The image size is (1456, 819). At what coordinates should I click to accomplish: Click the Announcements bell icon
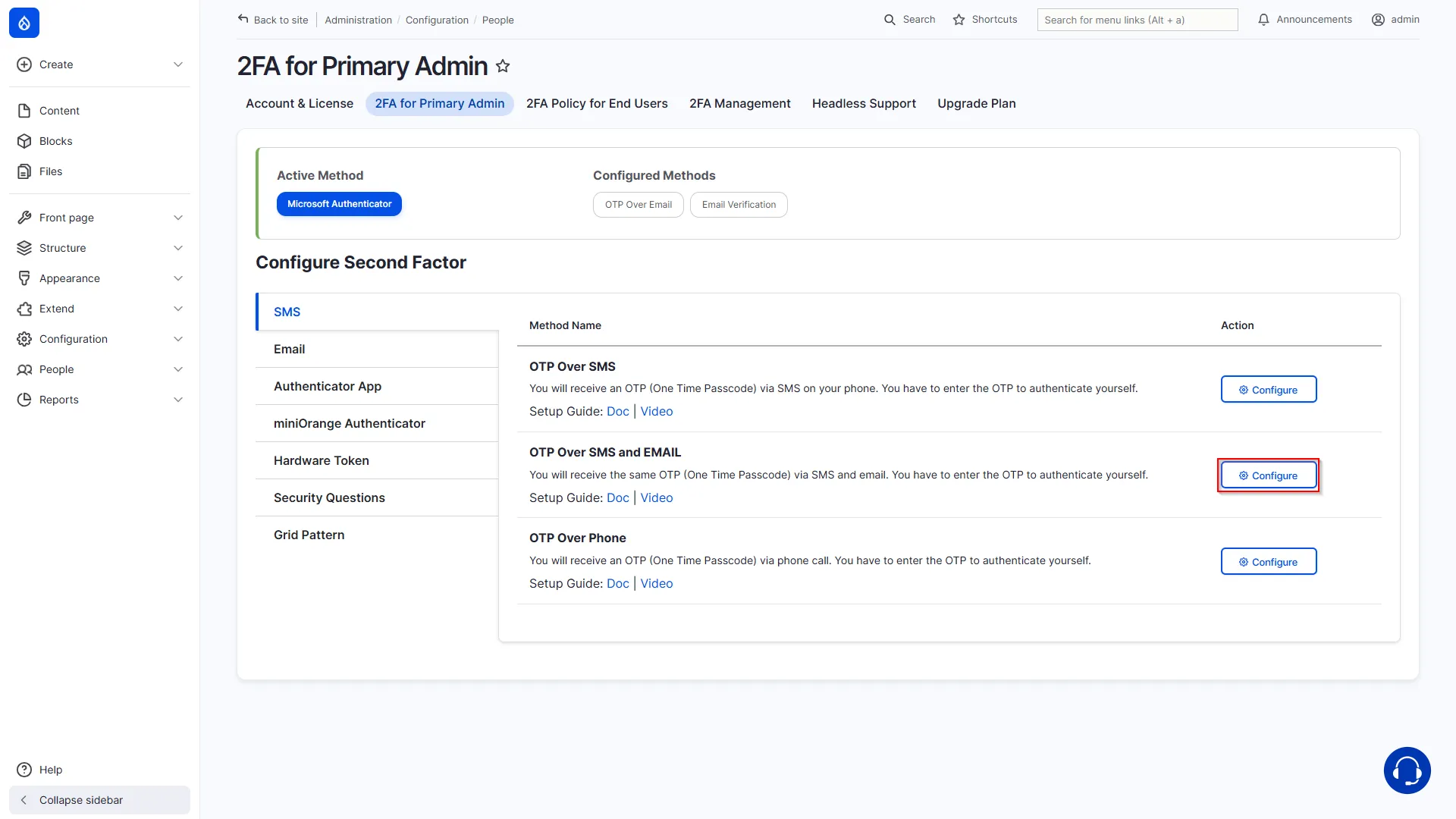(1263, 20)
